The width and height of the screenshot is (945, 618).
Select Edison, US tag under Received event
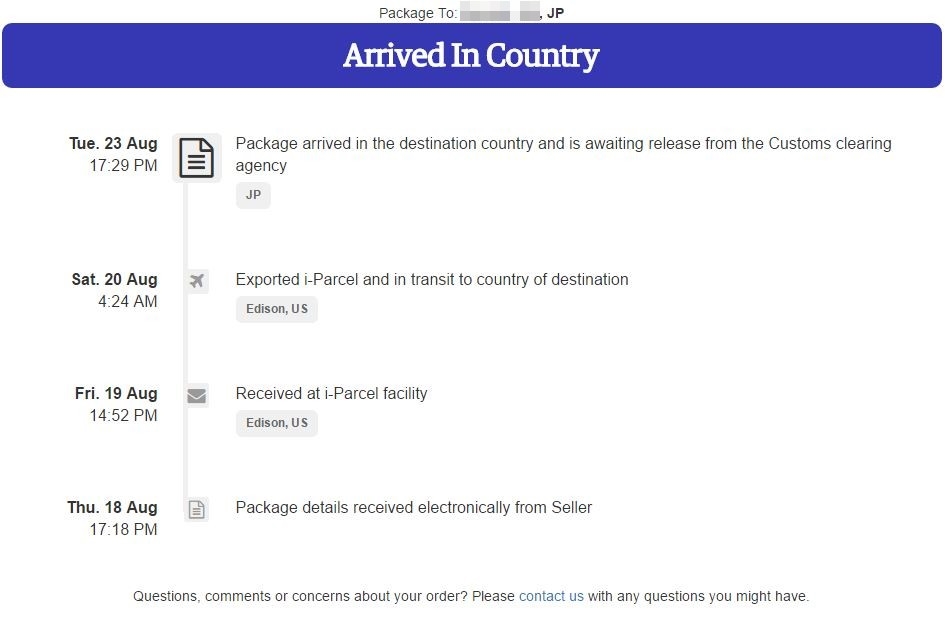coord(277,423)
